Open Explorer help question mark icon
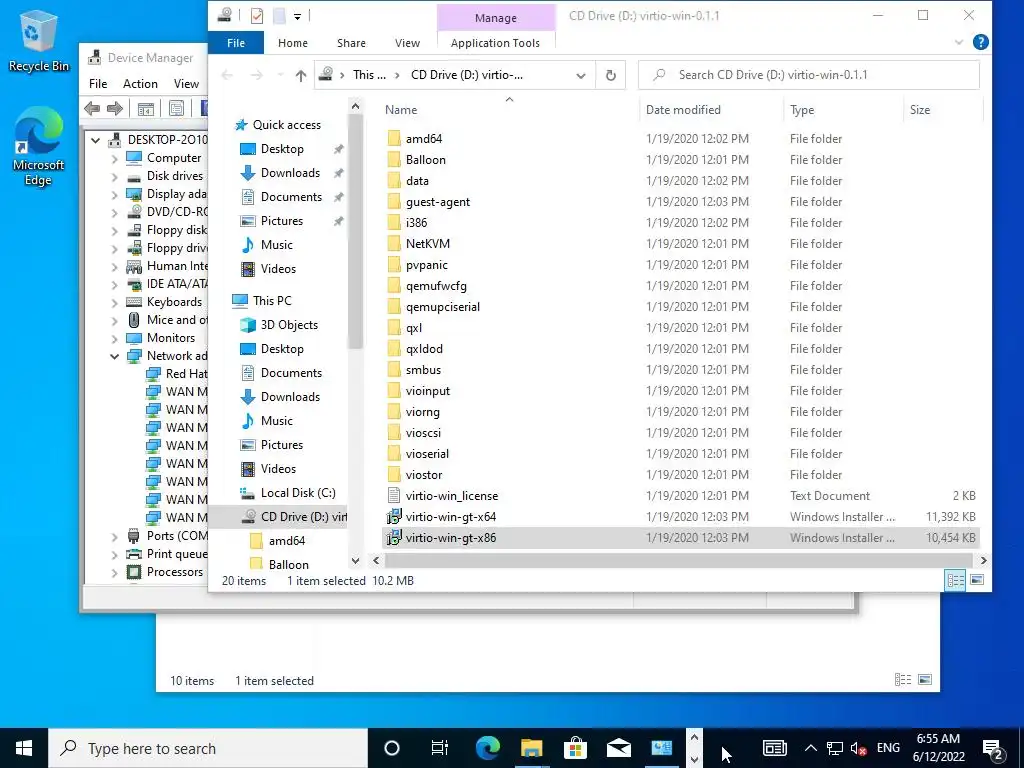Viewport: 1024px width, 768px height. (x=980, y=42)
